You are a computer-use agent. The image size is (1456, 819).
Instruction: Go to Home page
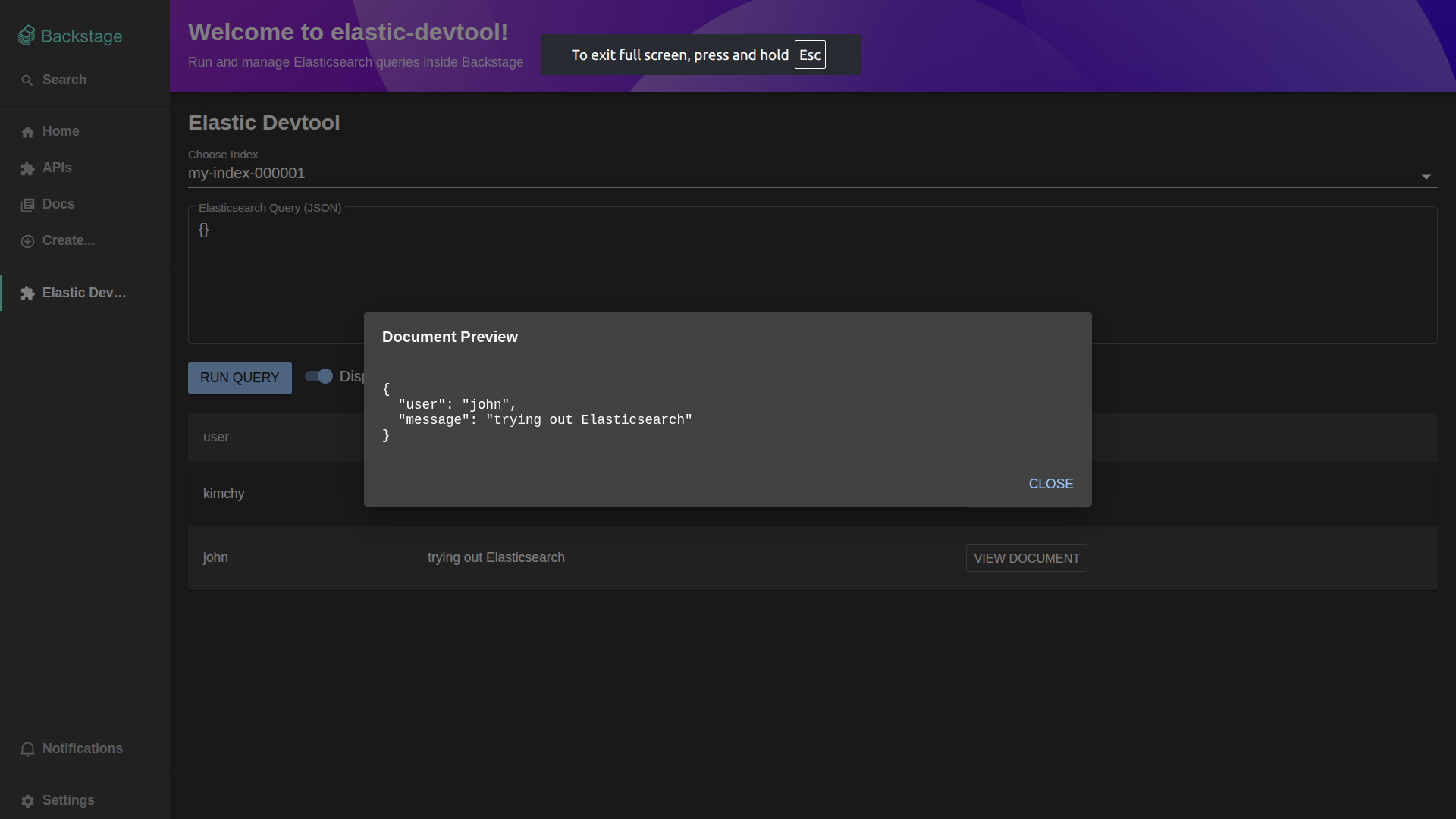(85, 131)
